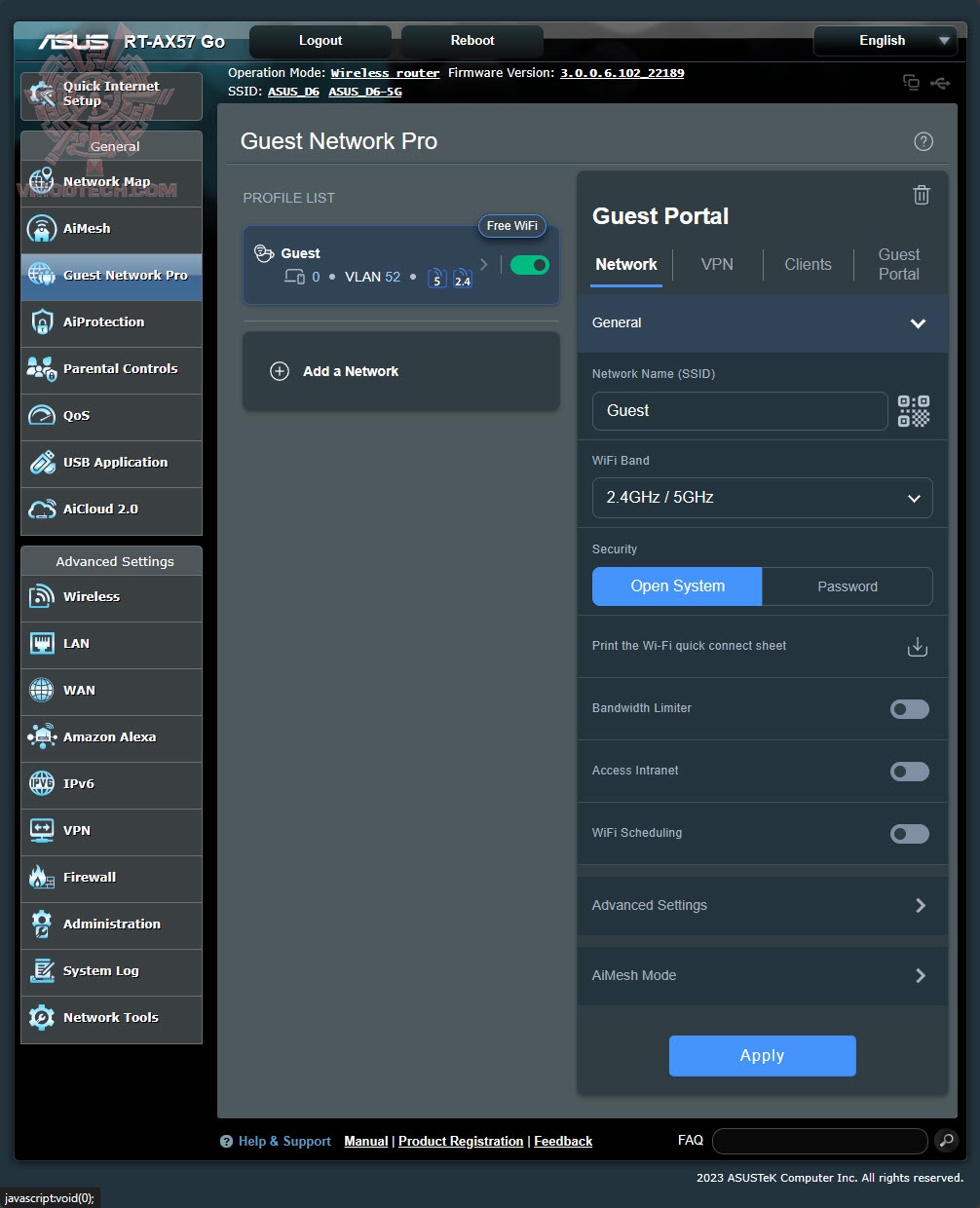Click the Network Map globe icon
980x1208 pixels.
click(x=42, y=181)
